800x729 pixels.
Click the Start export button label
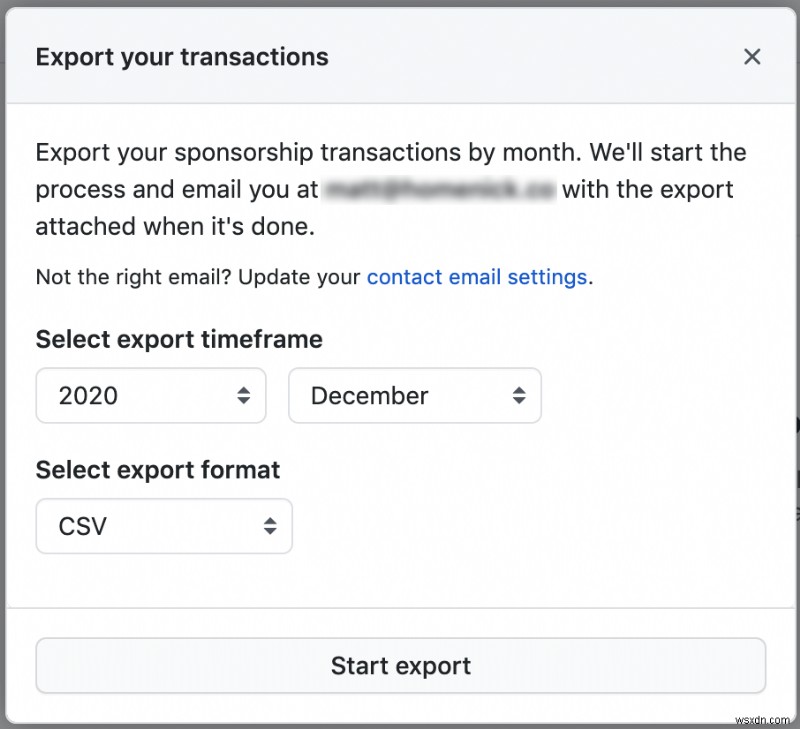pyautogui.click(x=400, y=666)
